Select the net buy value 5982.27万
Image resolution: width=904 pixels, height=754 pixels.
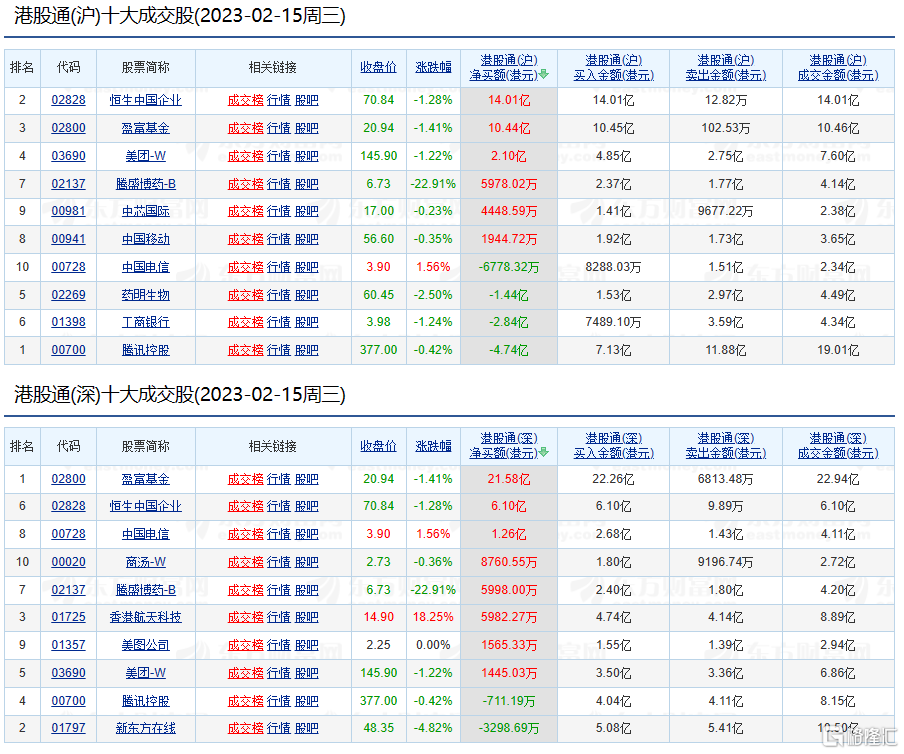pos(508,617)
